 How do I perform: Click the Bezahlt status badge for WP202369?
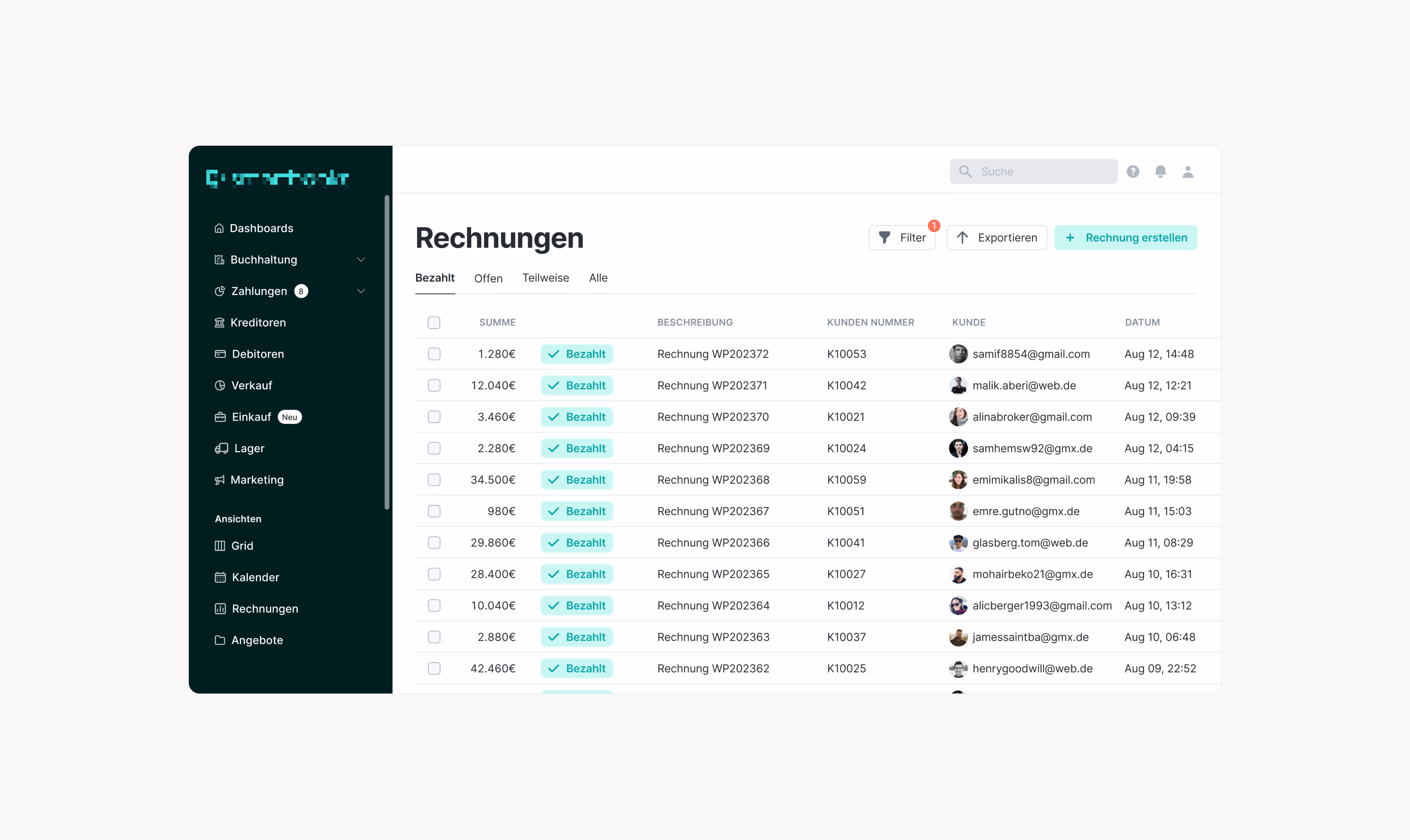tap(576, 448)
